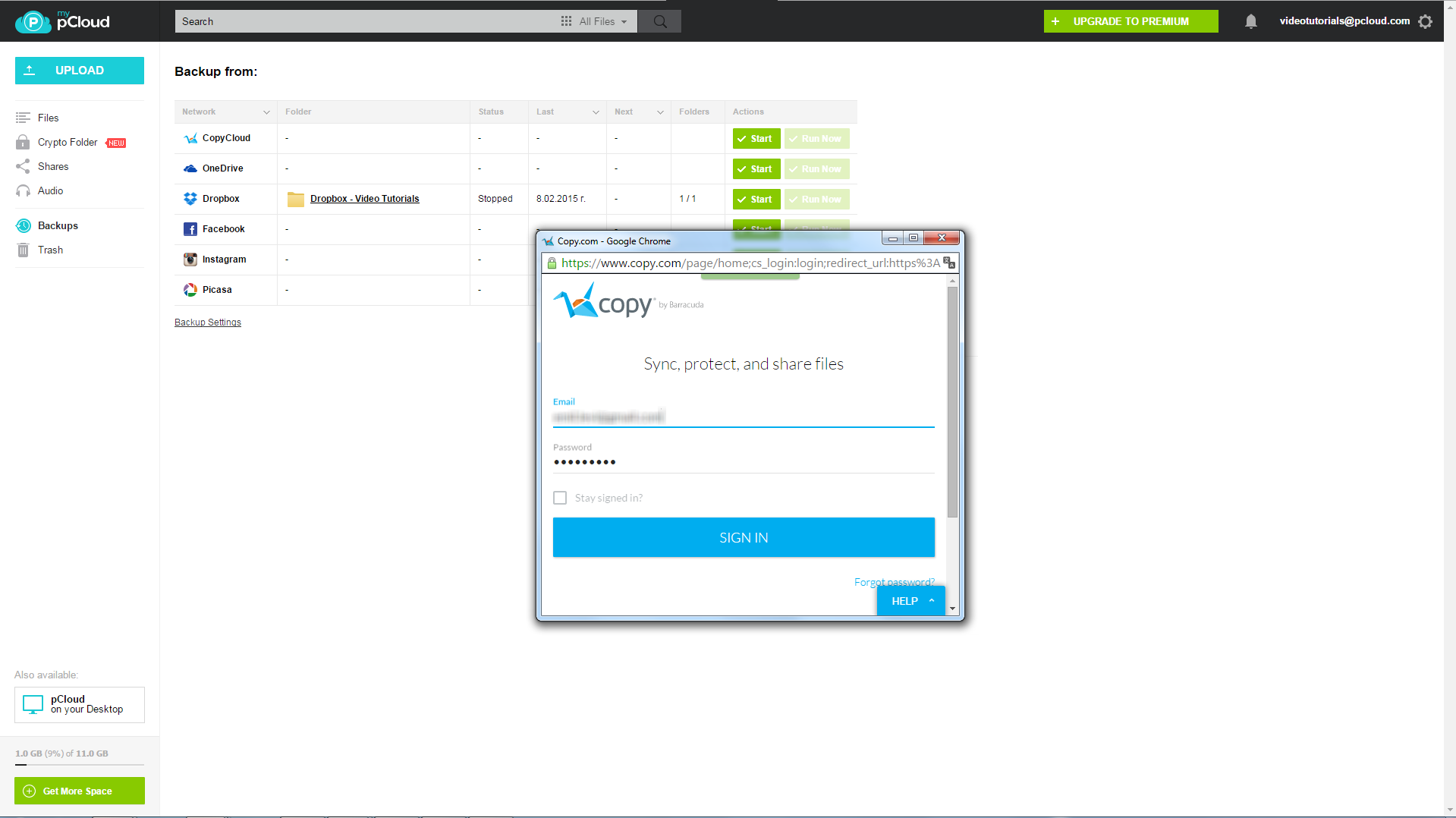Click the Instagram network icon
Viewport: 1456px width, 818px height.
[190, 260]
